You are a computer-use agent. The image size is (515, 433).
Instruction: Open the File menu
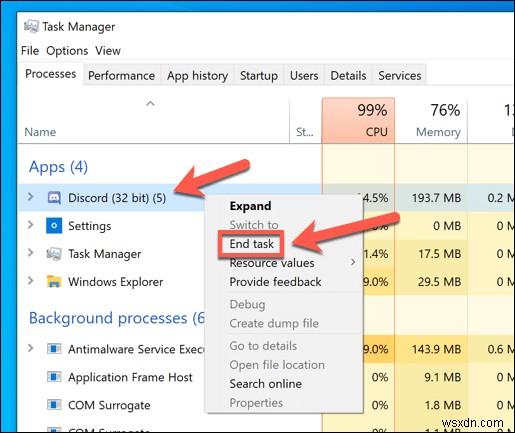point(30,51)
